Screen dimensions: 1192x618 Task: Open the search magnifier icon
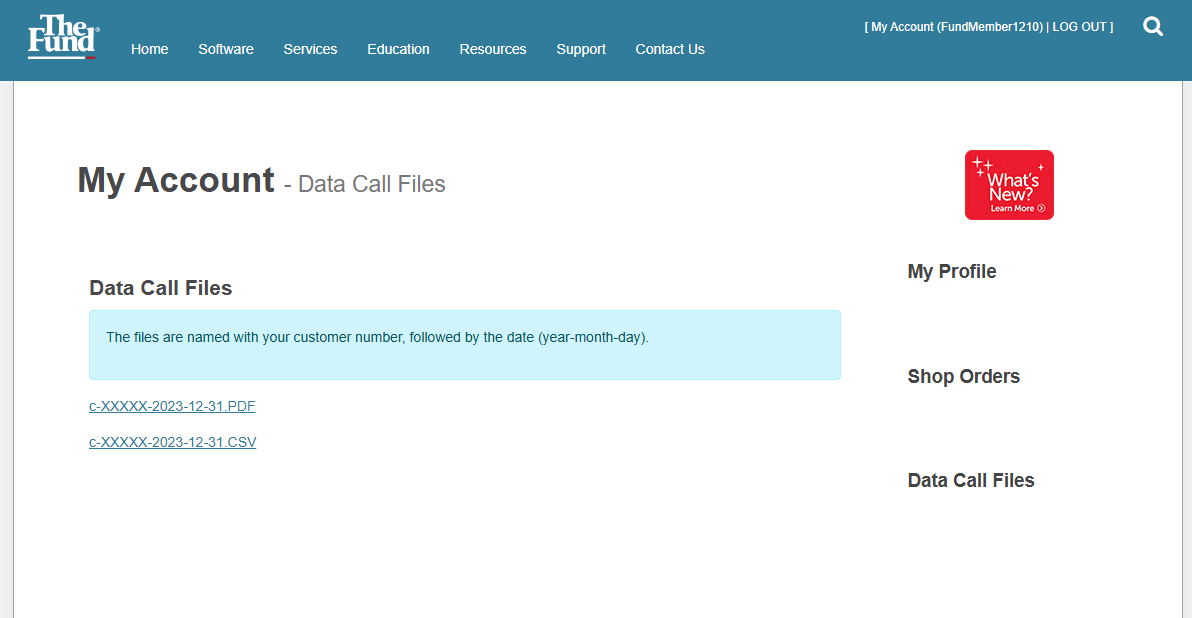pos(1152,27)
